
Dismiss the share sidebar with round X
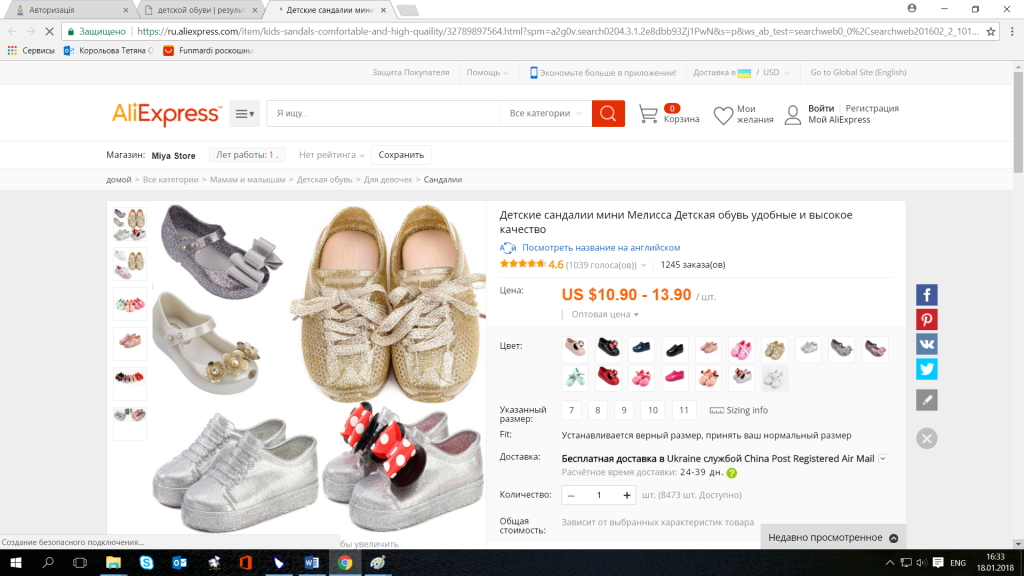[x=926, y=438]
